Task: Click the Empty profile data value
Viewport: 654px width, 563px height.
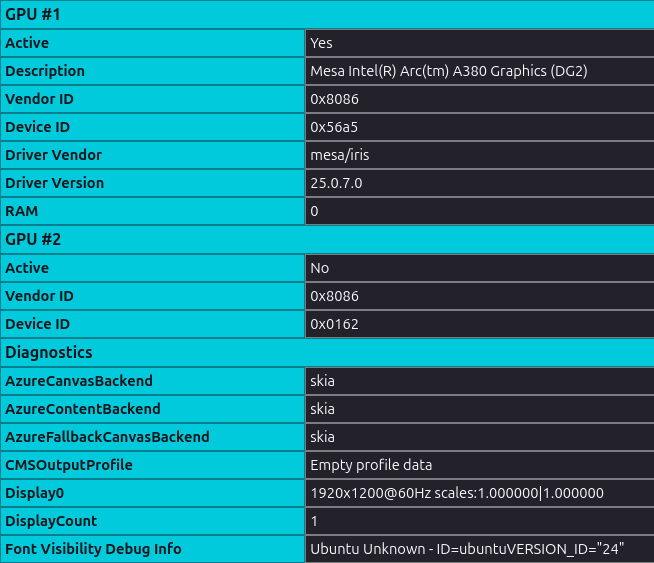Action: [371, 465]
